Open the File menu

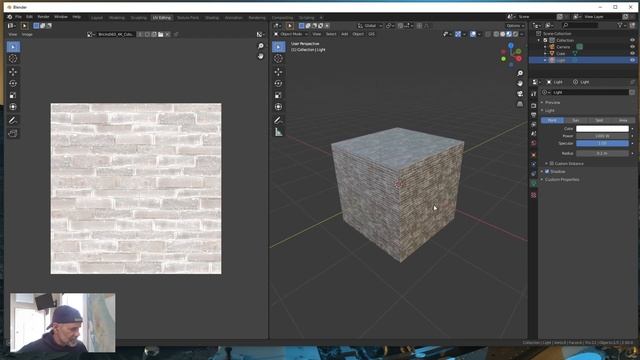18,17
